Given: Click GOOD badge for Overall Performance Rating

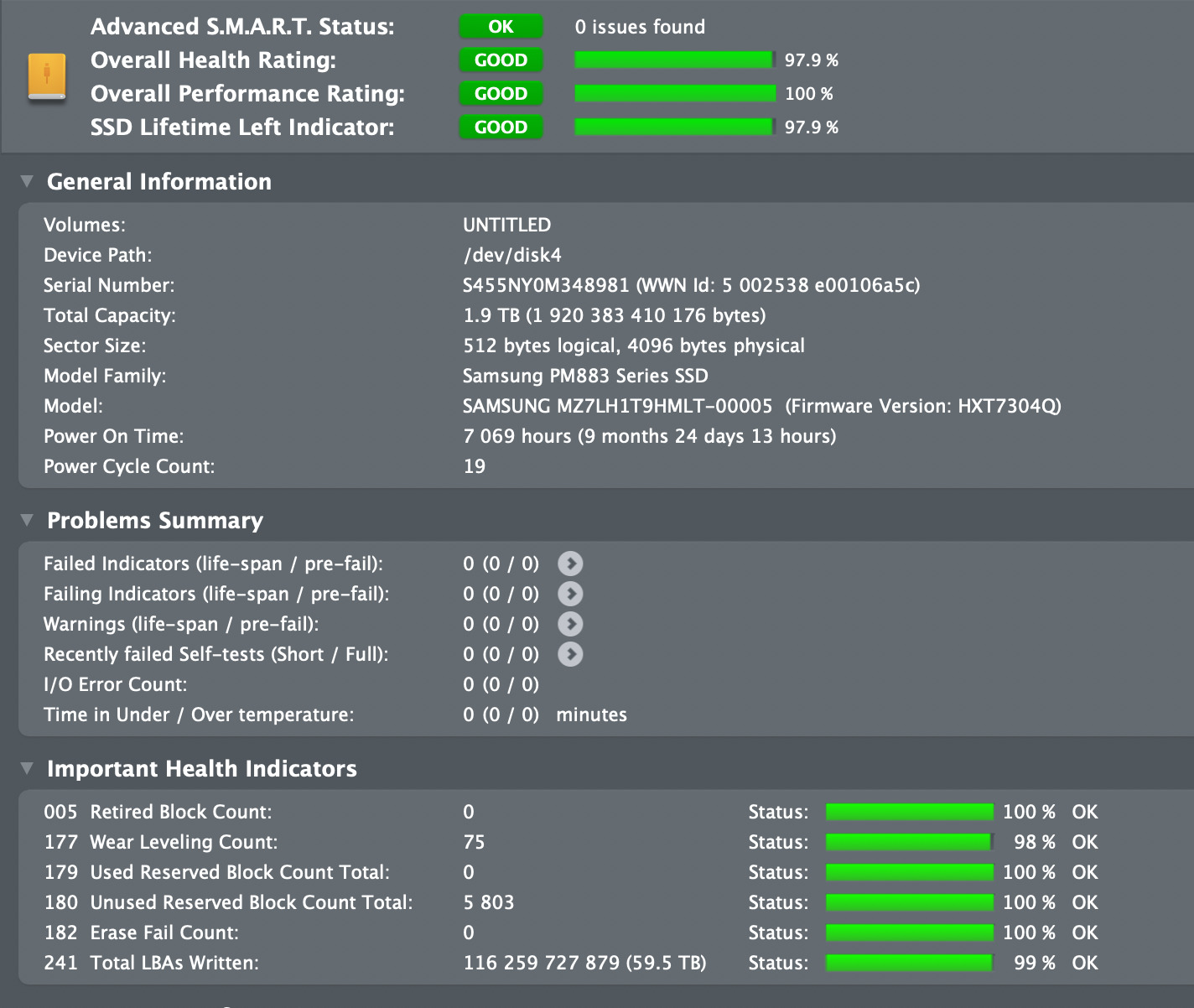Looking at the screenshot, I should pos(501,94).
